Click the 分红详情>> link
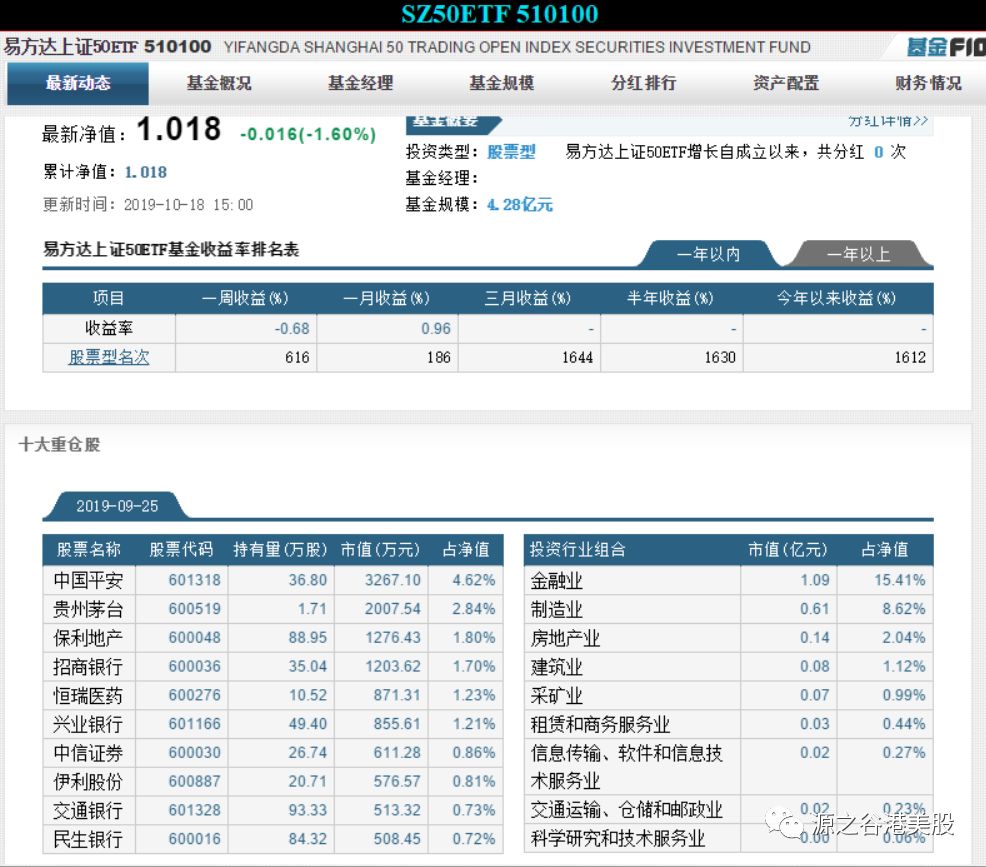Image resolution: width=986 pixels, height=867 pixels. tap(887, 120)
